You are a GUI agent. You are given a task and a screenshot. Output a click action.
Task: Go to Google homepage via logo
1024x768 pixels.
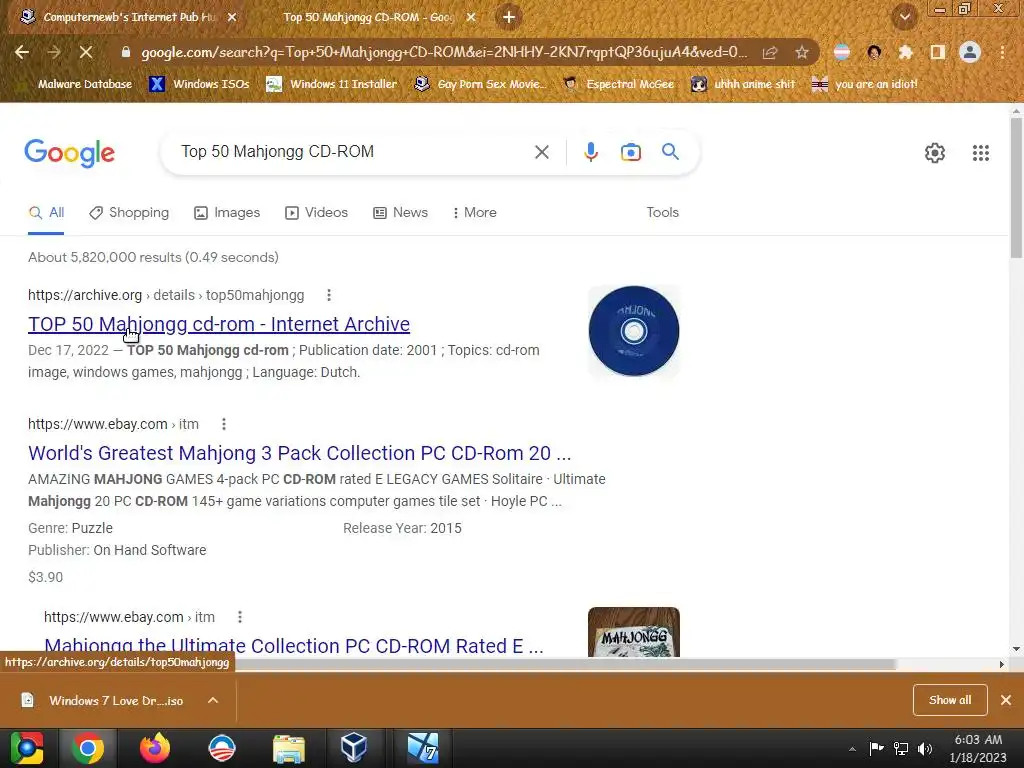pyautogui.click(x=69, y=153)
